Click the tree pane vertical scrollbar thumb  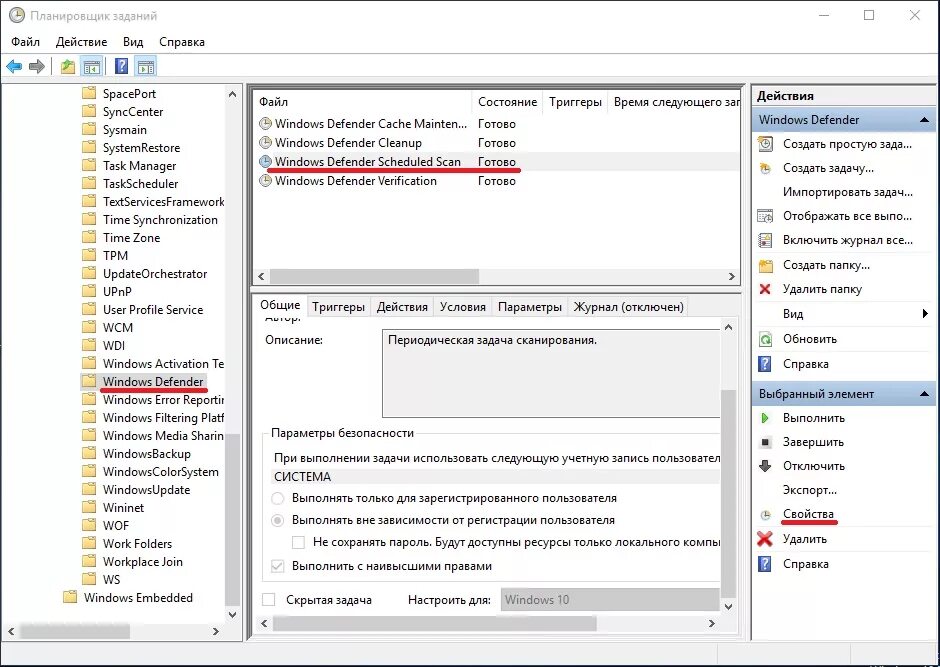coord(233,519)
